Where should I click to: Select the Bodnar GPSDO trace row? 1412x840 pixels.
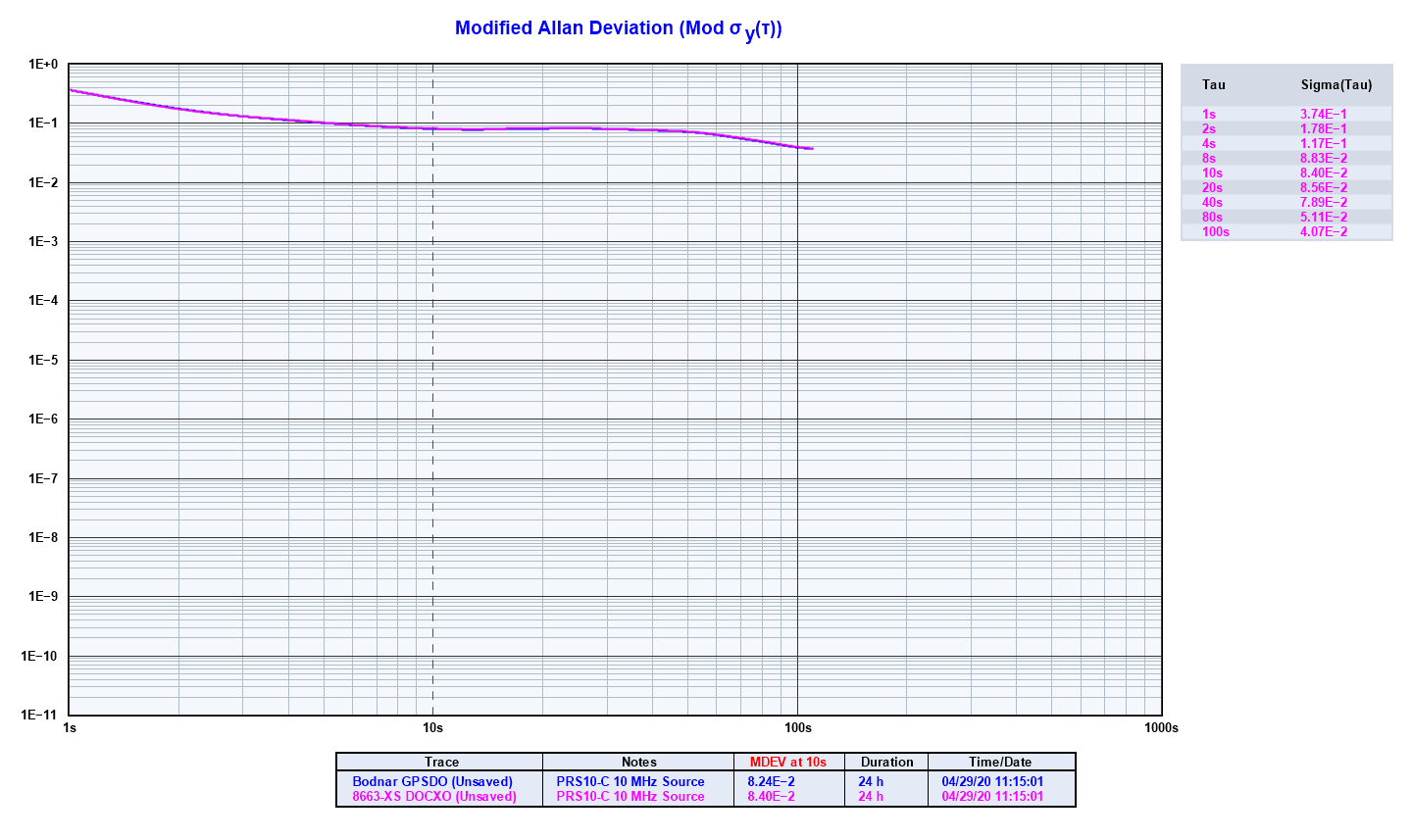(706, 781)
